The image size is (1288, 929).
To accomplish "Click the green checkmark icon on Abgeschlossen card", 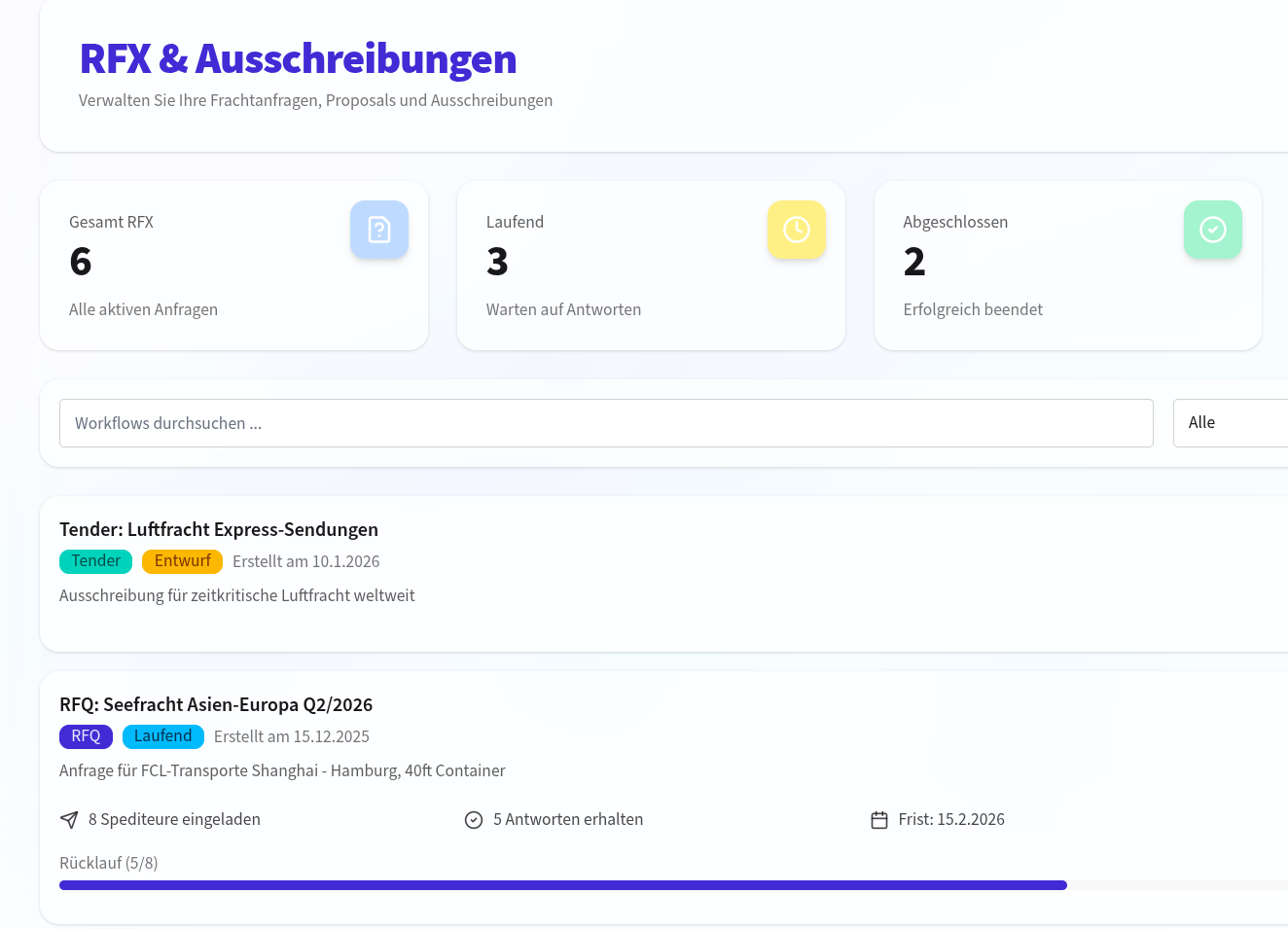I will 1212,230.
